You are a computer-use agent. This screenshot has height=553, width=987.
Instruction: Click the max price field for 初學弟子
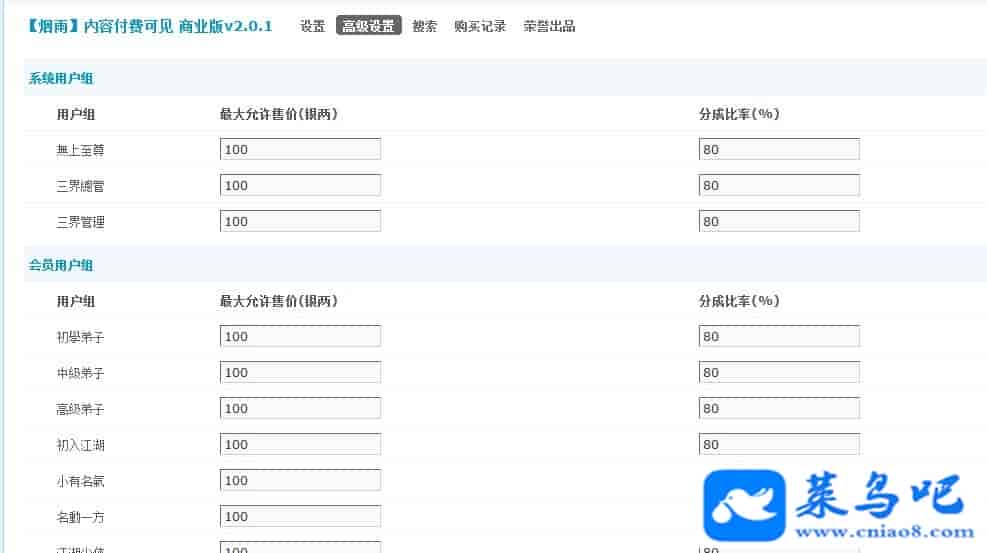click(x=300, y=337)
